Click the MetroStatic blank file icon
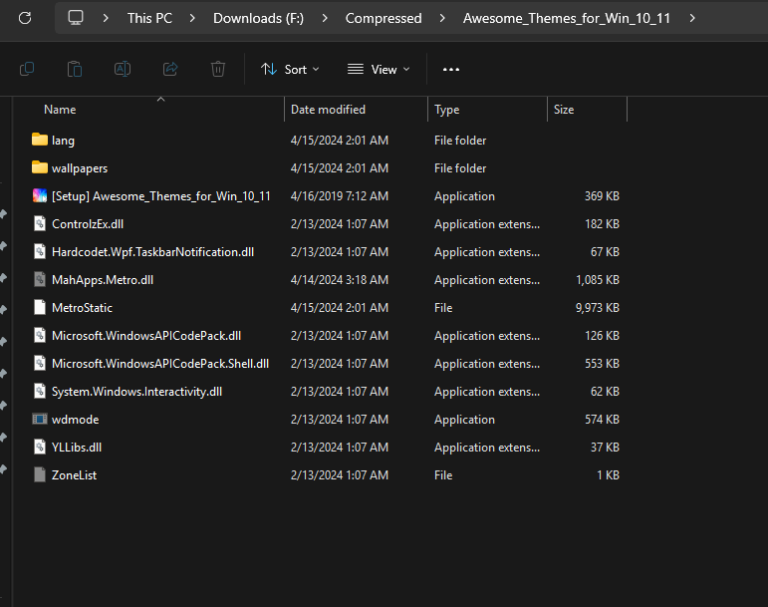 tap(40, 307)
